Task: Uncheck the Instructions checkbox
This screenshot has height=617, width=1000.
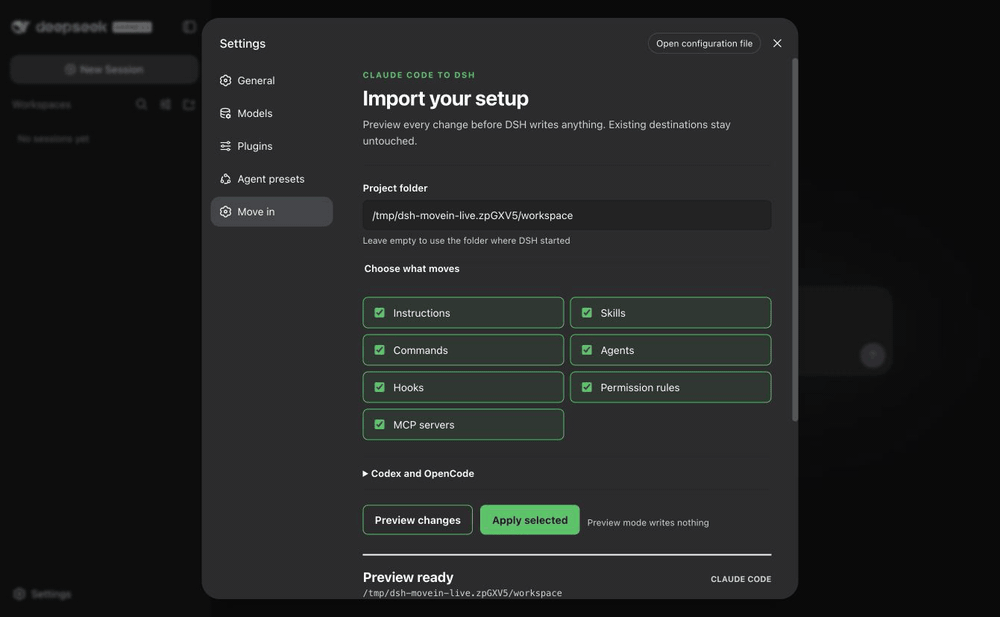Action: [379, 313]
